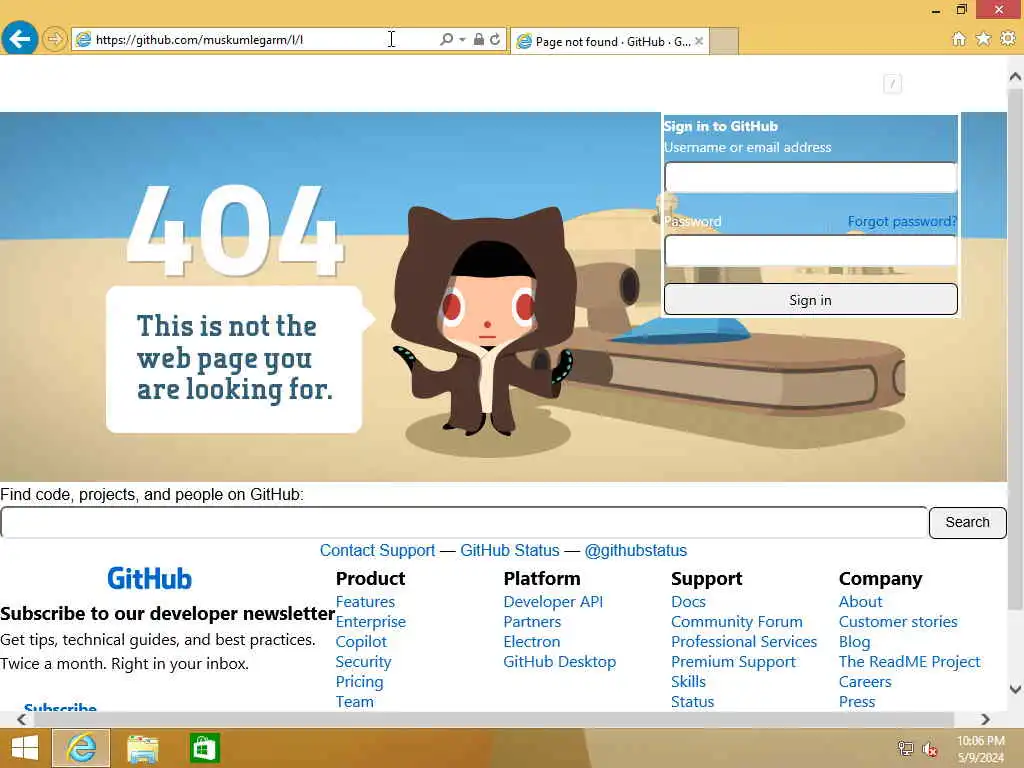This screenshot has height=768, width=1024.
Task: Open the @githubstatus link
Action: point(635,551)
